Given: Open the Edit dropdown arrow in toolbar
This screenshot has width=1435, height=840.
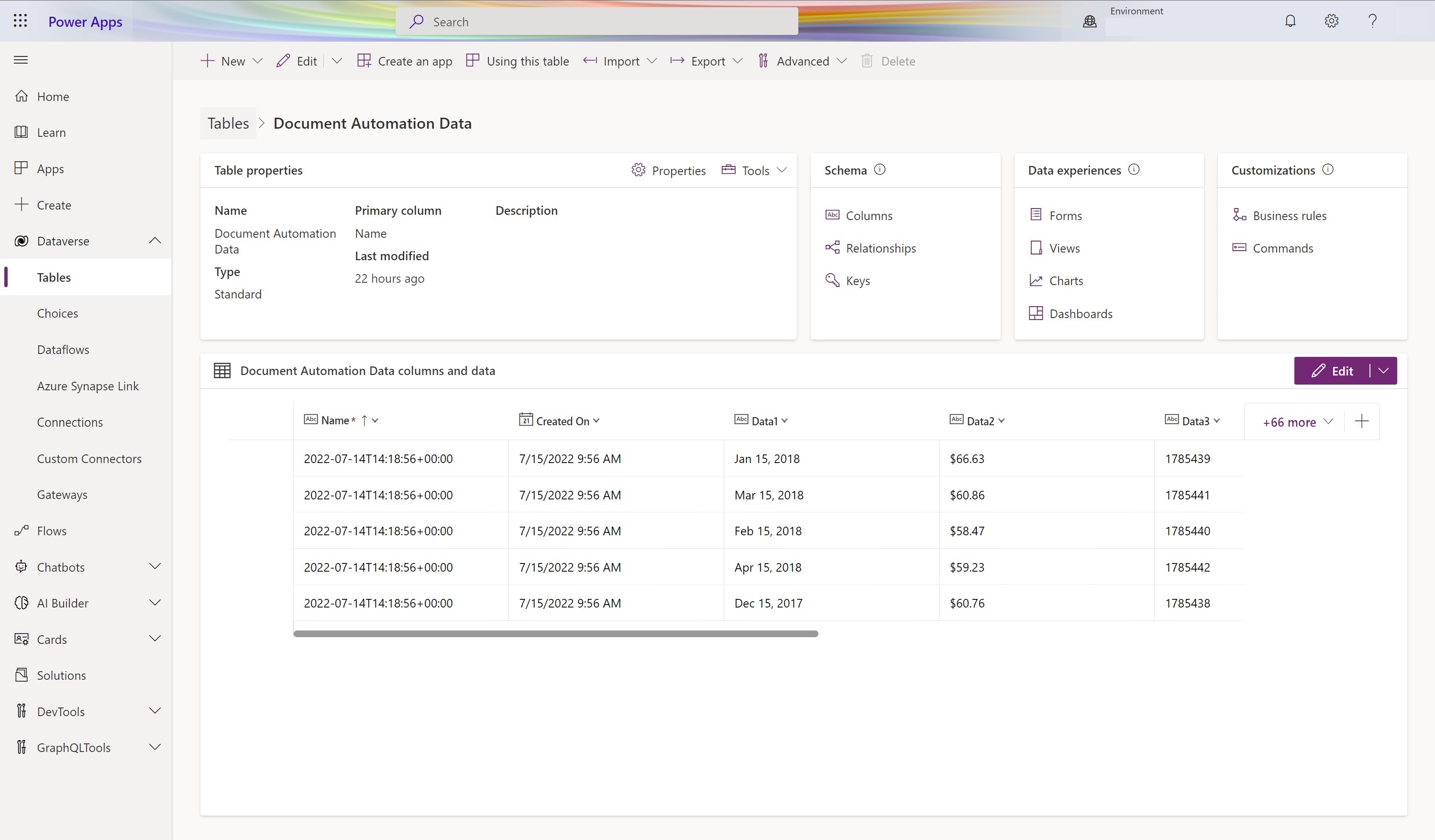Looking at the screenshot, I should click(x=337, y=61).
